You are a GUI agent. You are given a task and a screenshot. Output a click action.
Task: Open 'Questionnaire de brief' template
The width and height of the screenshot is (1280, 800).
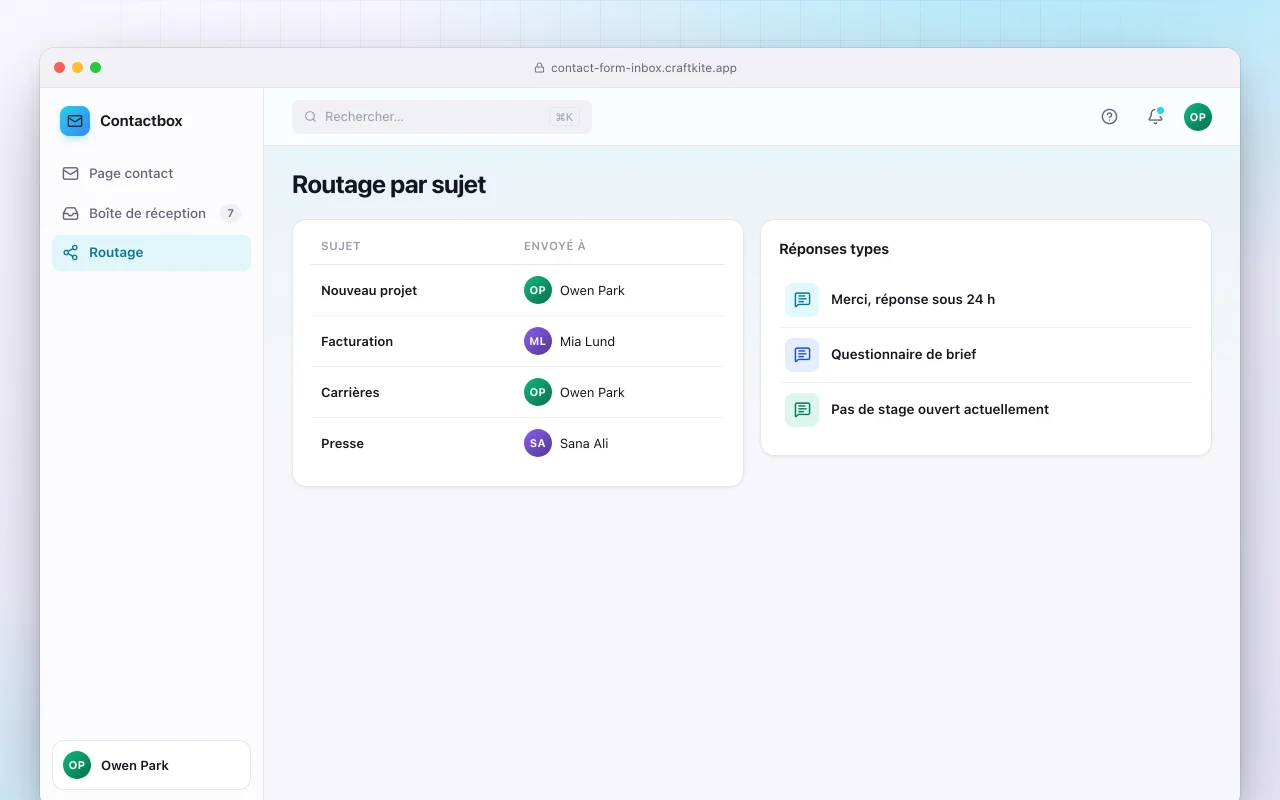(x=986, y=355)
